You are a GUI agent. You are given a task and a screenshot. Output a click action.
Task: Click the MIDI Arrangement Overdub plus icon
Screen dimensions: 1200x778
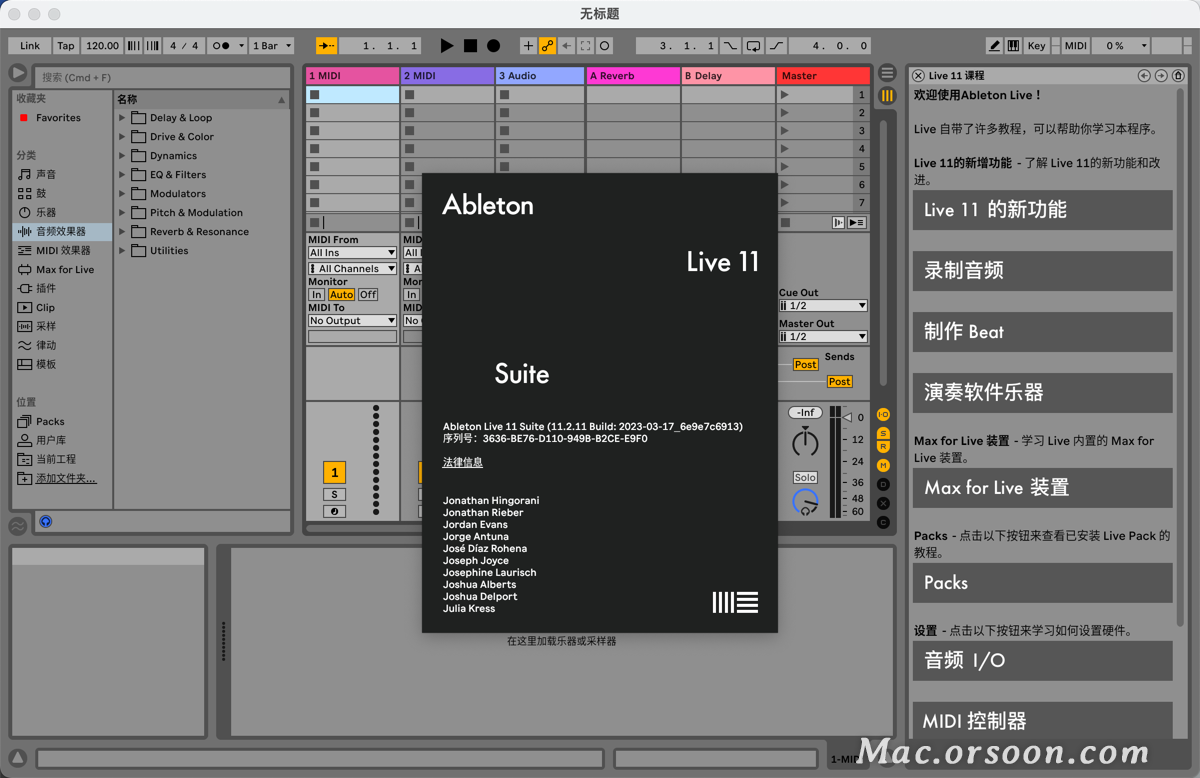click(528, 46)
